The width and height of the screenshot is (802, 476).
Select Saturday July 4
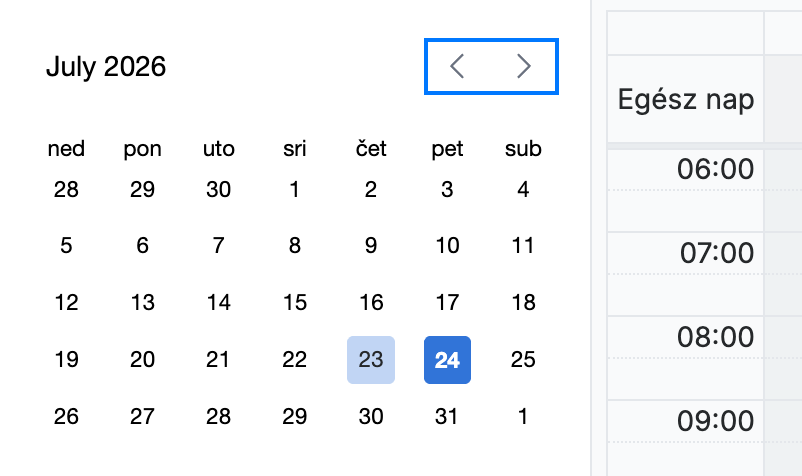[x=523, y=190]
